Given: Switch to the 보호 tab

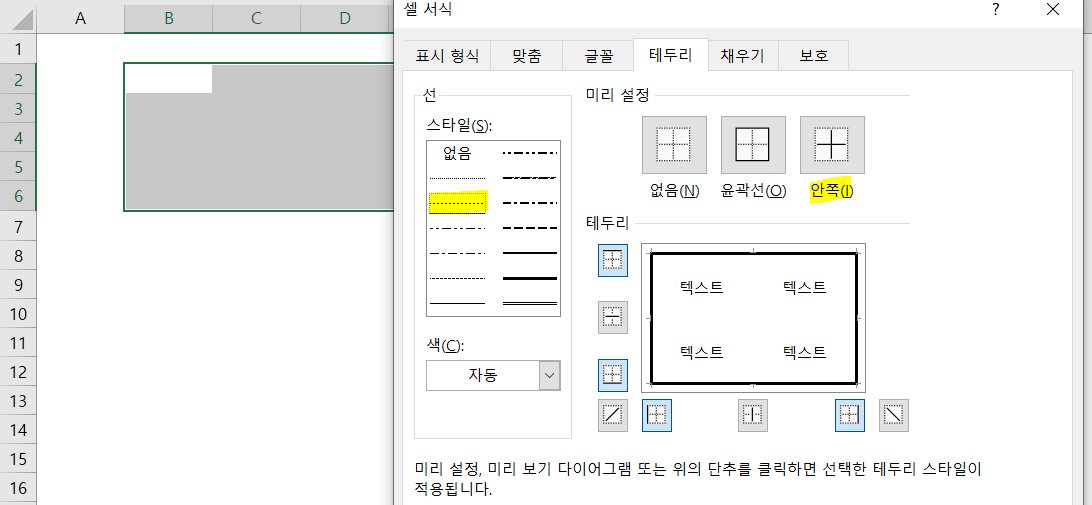Looking at the screenshot, I should coord(813,56).
